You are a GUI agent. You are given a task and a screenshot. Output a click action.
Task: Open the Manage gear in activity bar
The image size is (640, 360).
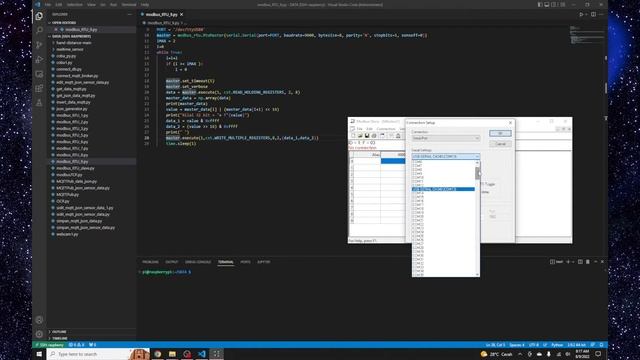point(39,334)
